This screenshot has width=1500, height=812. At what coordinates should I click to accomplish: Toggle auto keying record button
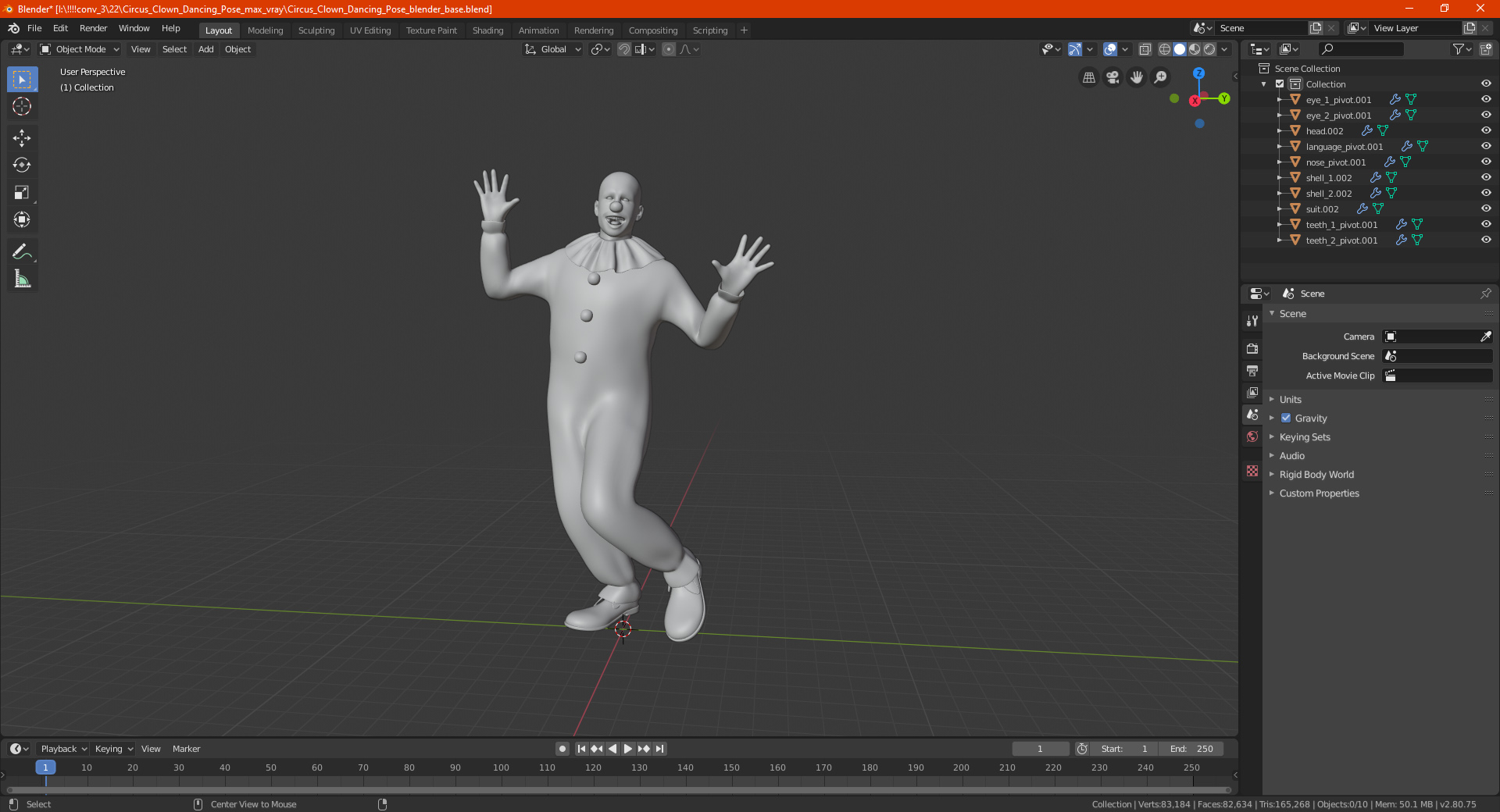coord(562,749)
